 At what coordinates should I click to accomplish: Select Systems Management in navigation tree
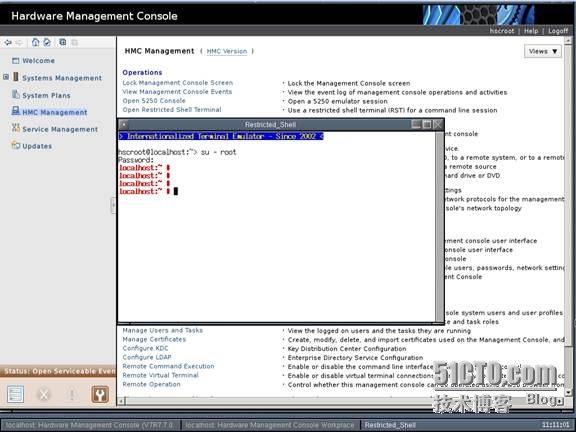click(x=62, y=78)
